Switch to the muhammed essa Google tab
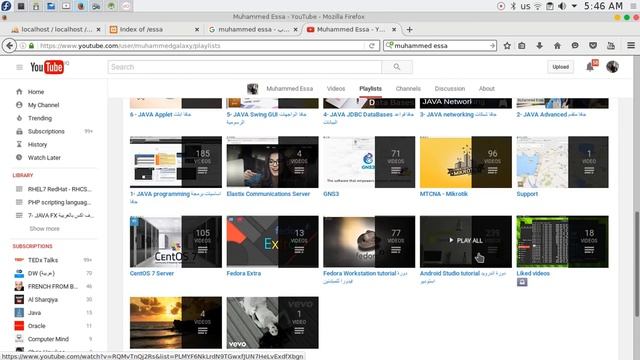This screenshot has height=360, width=640. coord(253,29)
